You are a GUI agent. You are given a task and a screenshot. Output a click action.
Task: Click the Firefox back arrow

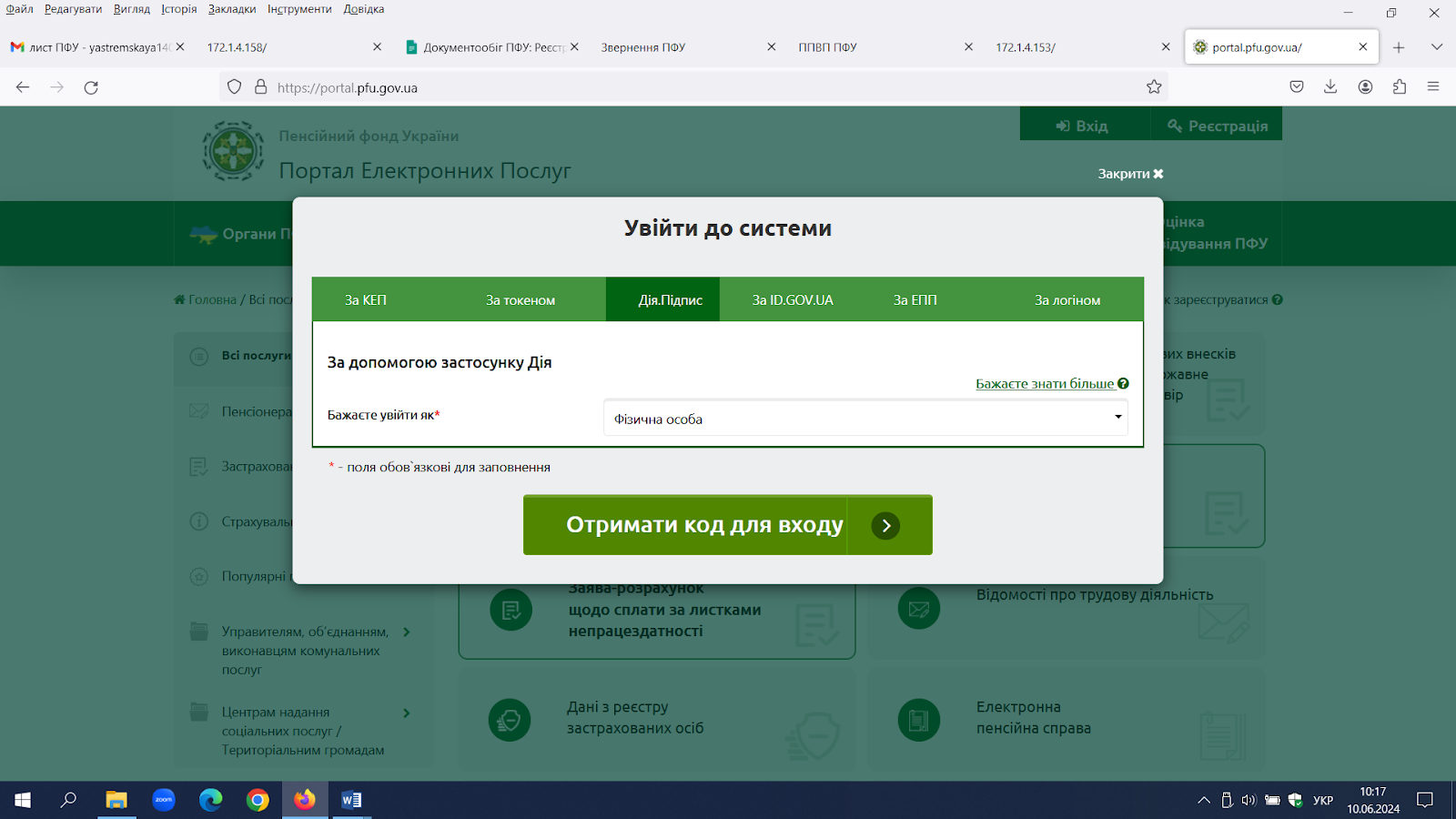pos(23,87)
